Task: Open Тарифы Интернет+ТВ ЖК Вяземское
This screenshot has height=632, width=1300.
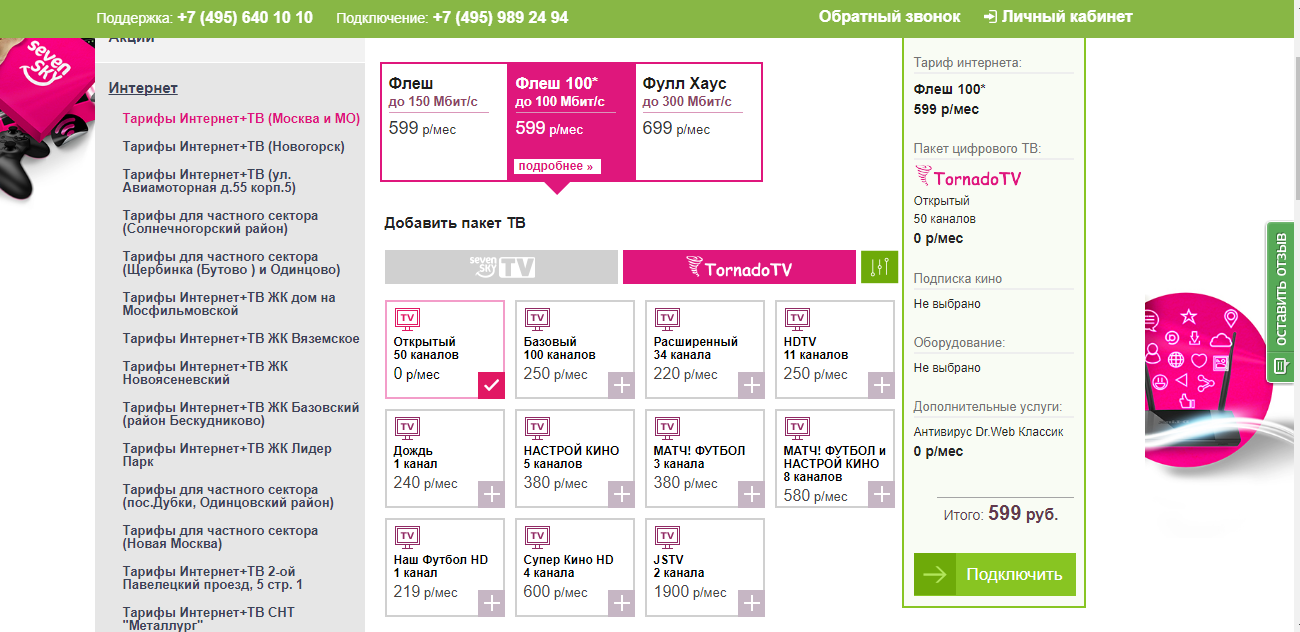Action: 241,338
